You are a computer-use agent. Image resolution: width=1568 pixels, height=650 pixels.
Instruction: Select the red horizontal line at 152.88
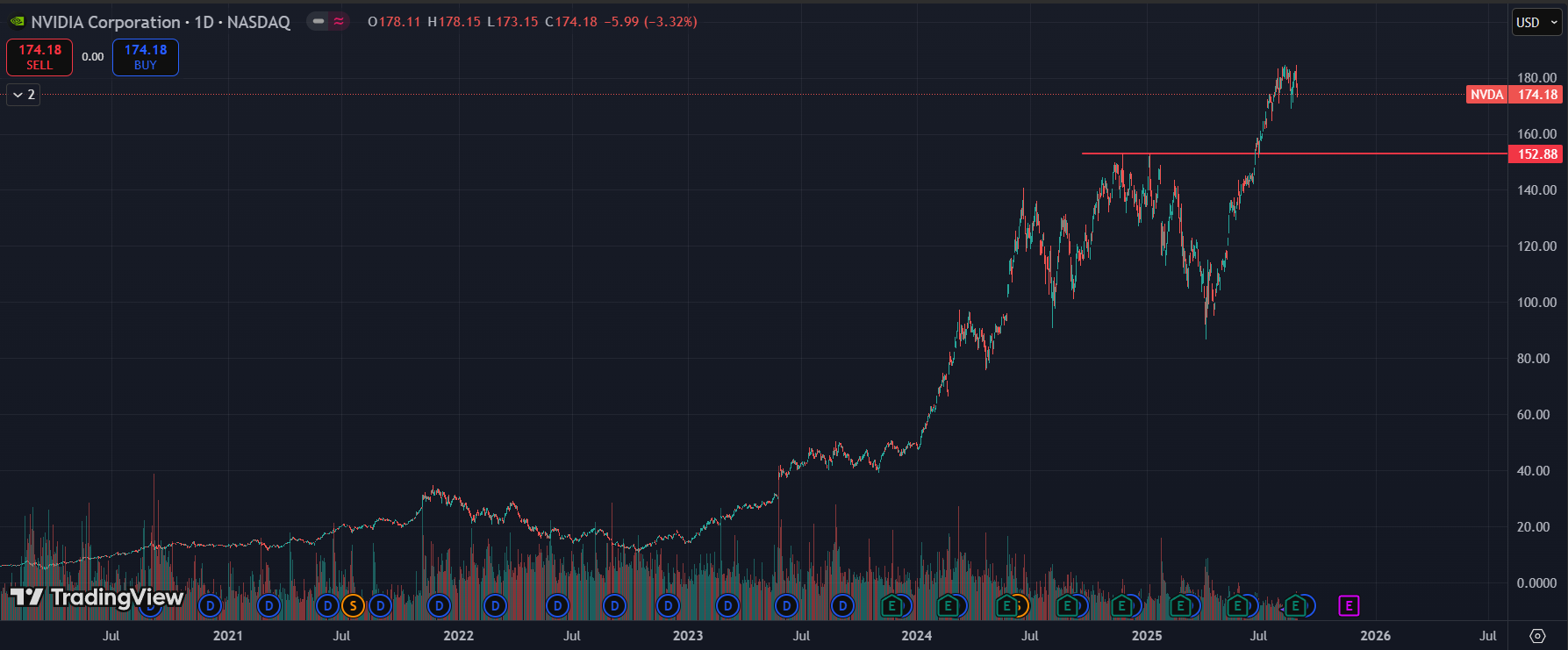tap(1294, 154)
